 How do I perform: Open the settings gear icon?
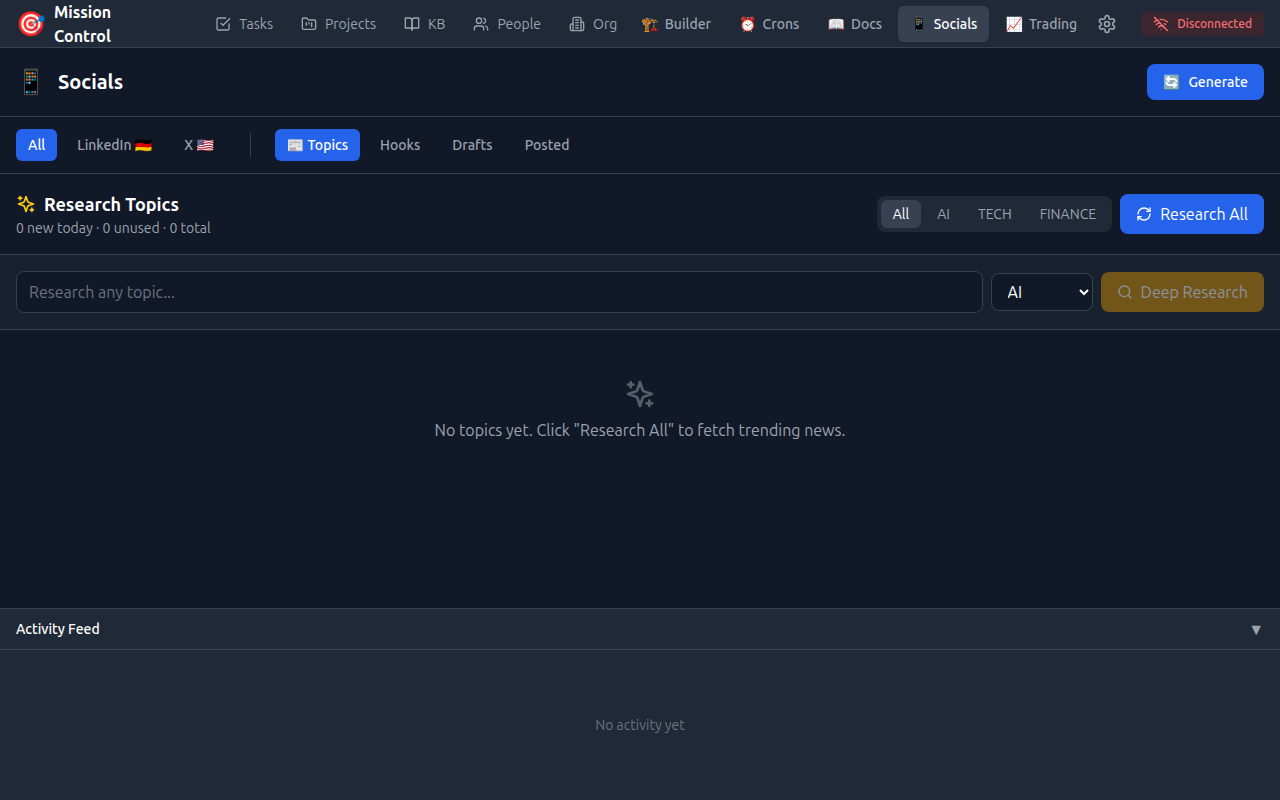pos(1106,24)
